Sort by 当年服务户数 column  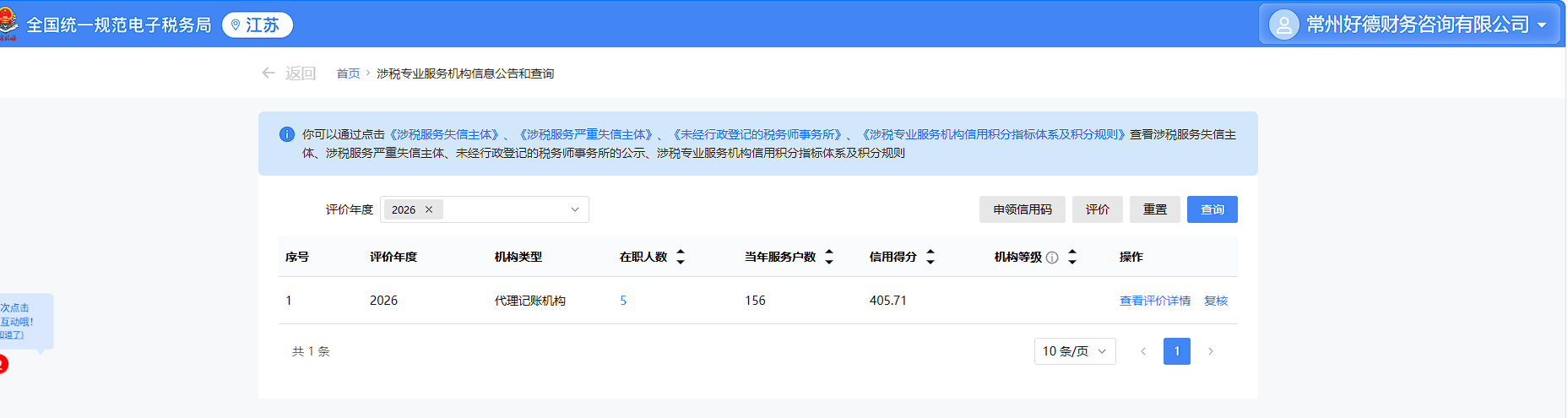tap(829, 257)
